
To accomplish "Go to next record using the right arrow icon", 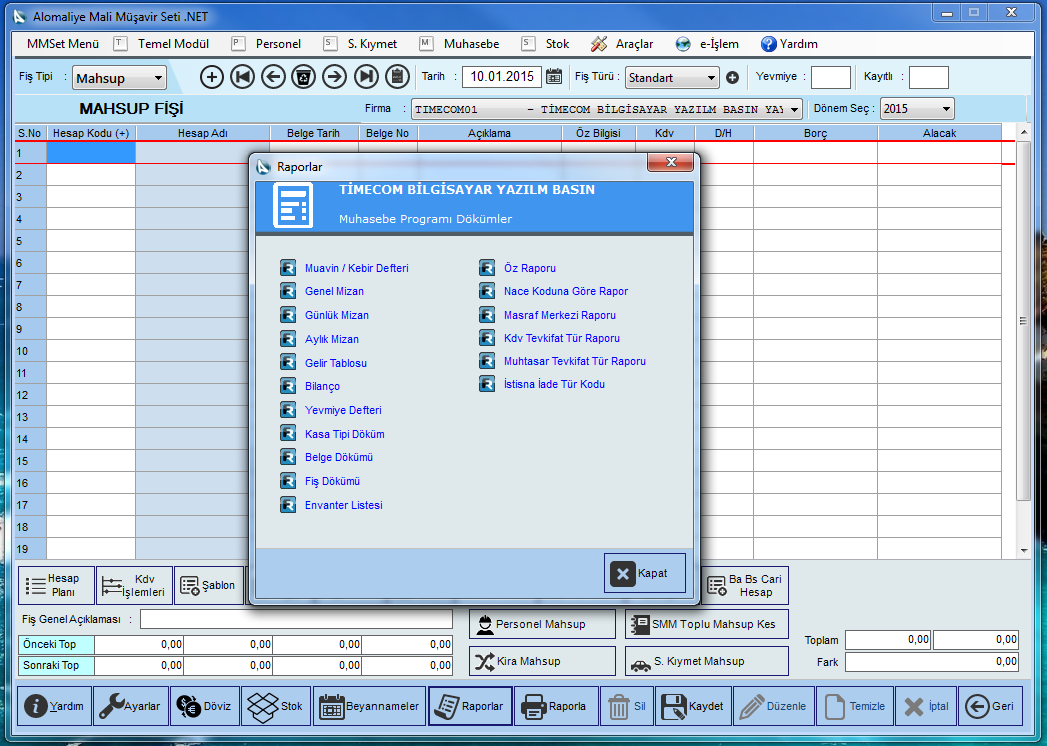I will click(335, 77).
